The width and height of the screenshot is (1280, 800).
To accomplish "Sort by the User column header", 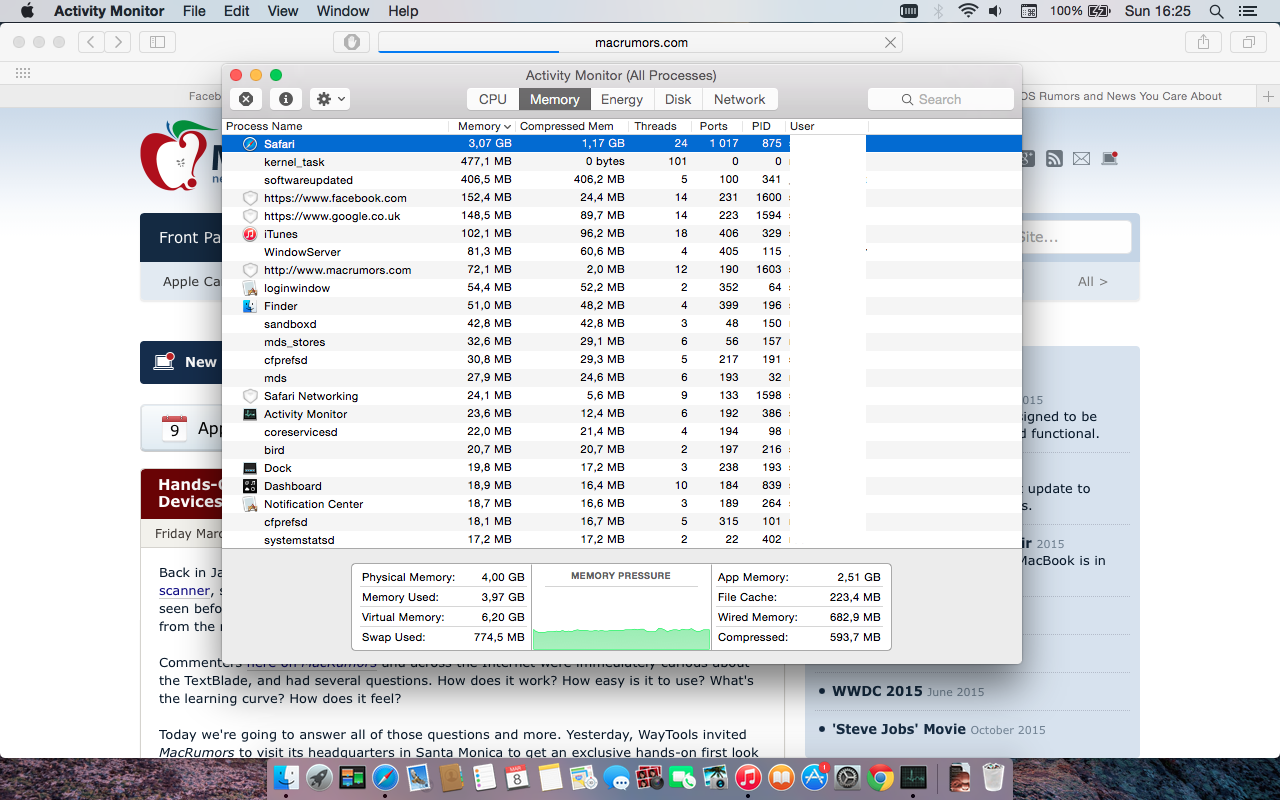I will (826, 126).
